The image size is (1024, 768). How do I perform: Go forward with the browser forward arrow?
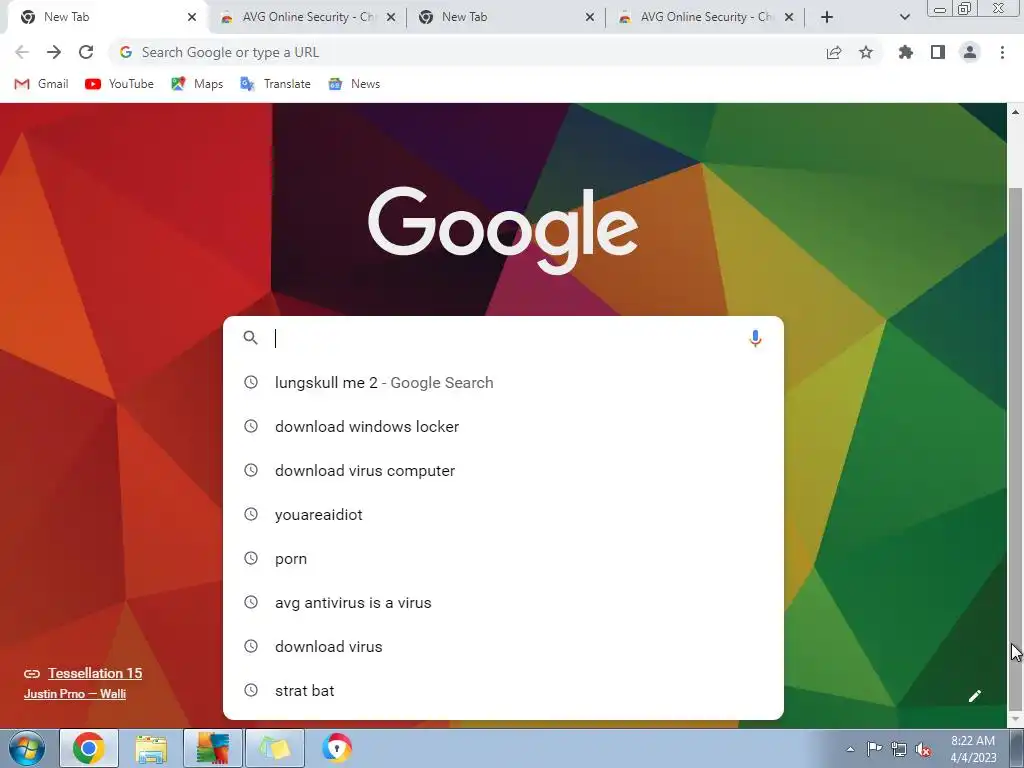tap(54, 52)
